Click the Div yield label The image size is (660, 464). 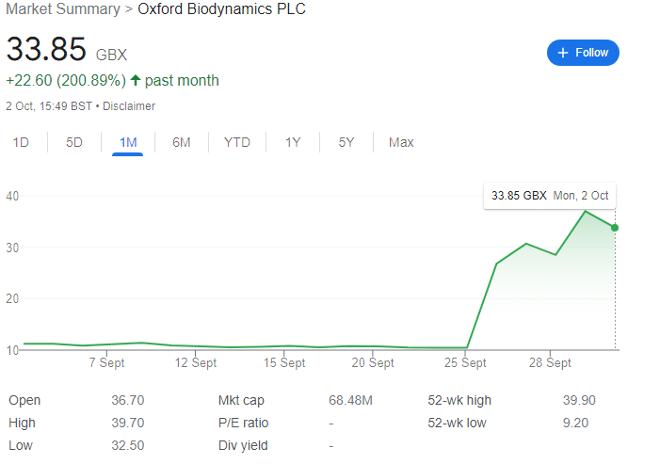(x=242, y=445)
